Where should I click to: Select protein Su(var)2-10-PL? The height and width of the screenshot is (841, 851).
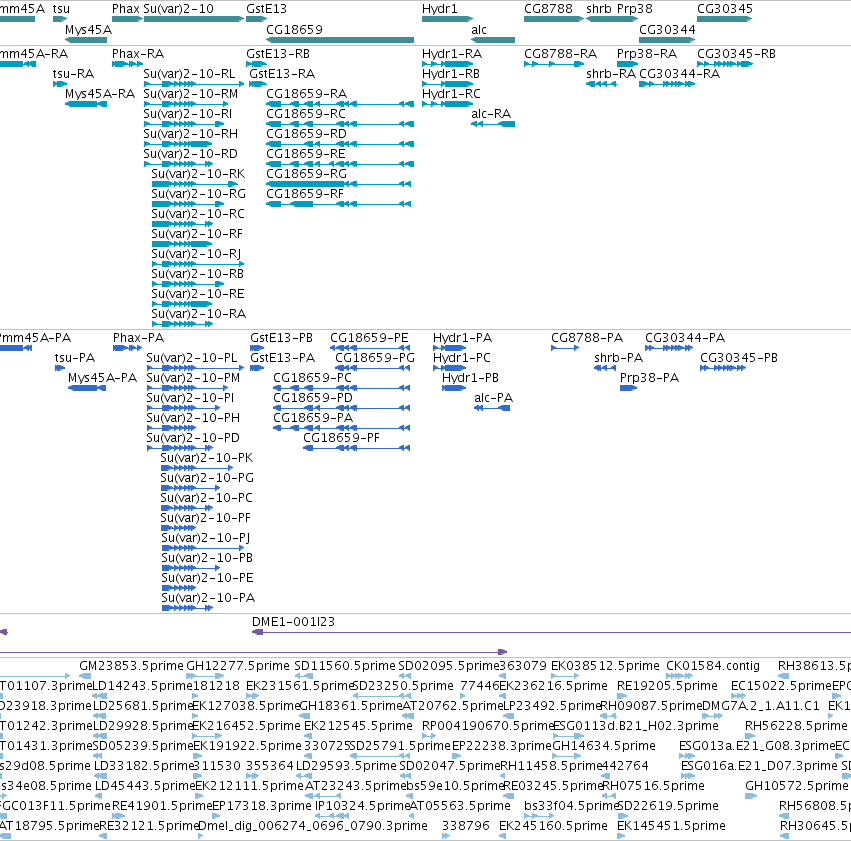[x=192, y=358]
